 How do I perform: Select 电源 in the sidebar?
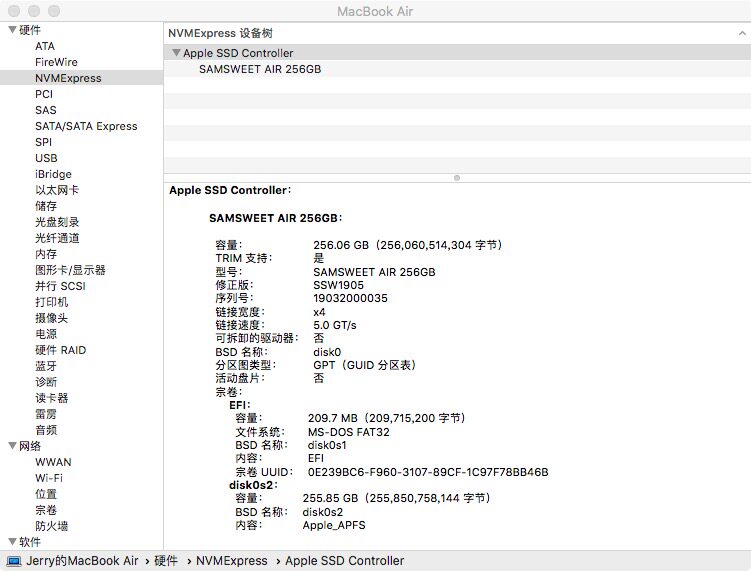tap(46, 334)
